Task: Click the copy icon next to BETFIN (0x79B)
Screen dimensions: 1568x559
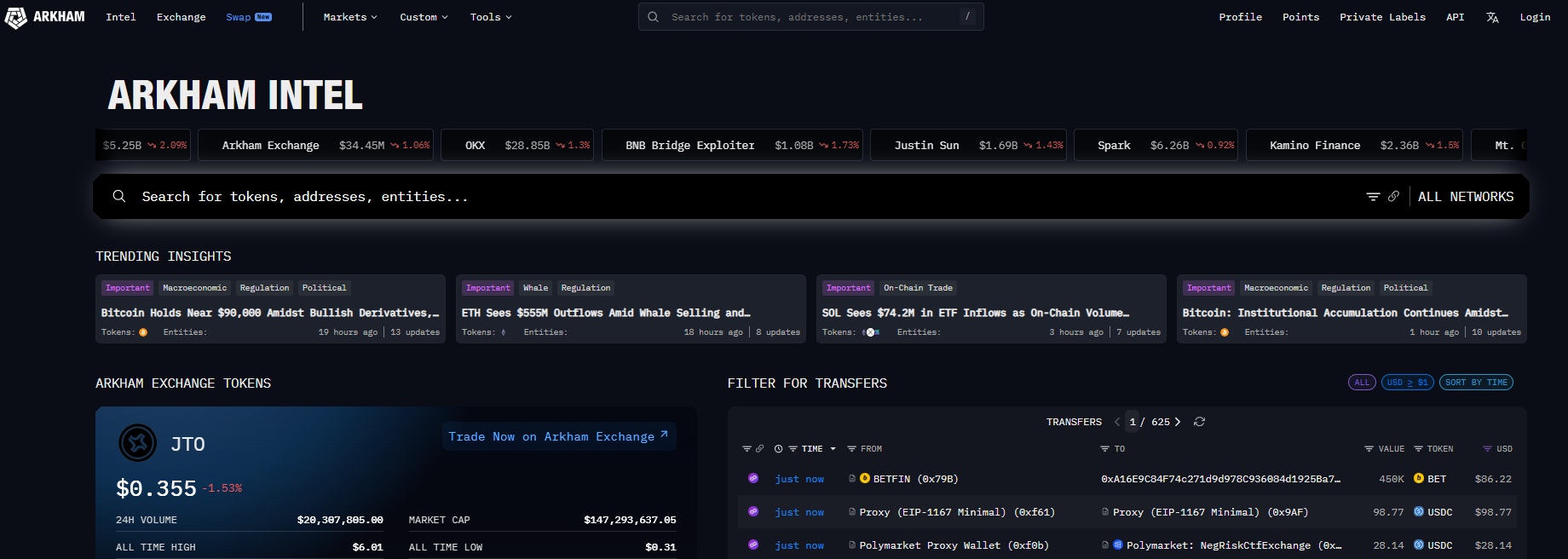Action: pos(852,479)
